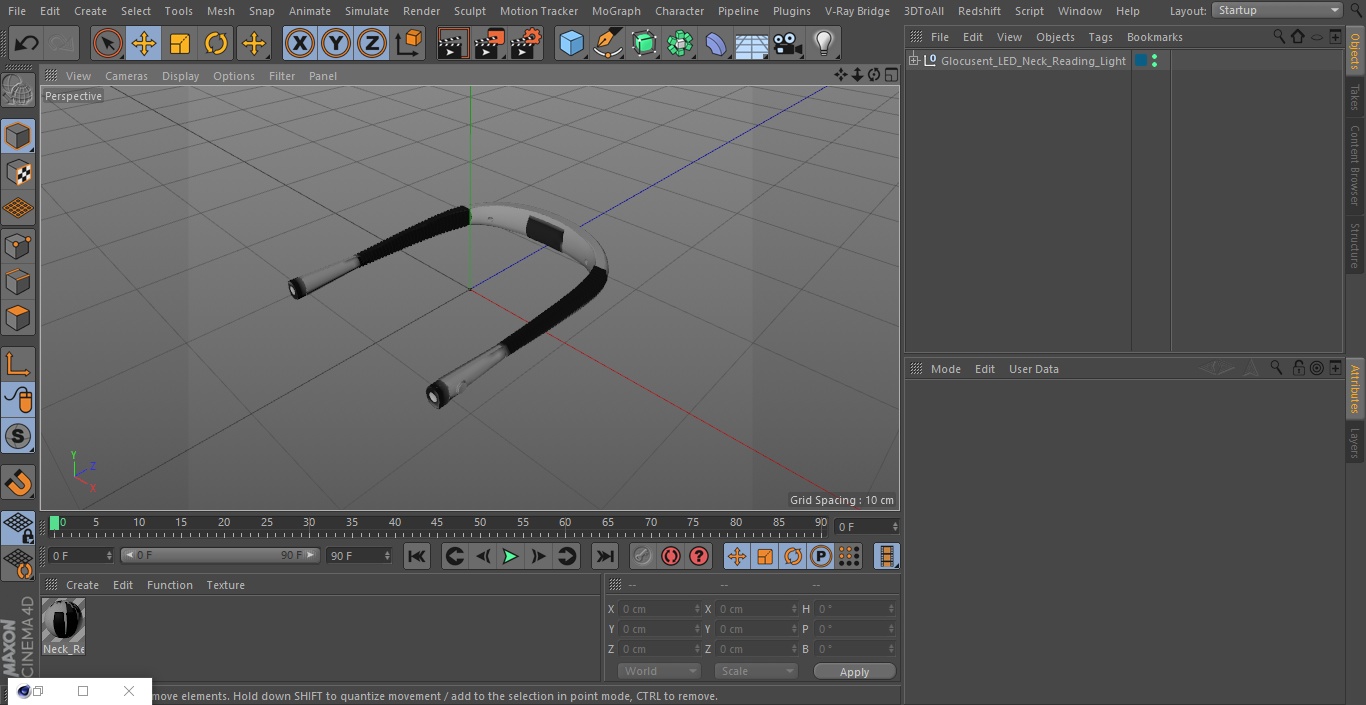Add a Cube primitive object
The image size is (1366, 705).
tap(571, 44)
